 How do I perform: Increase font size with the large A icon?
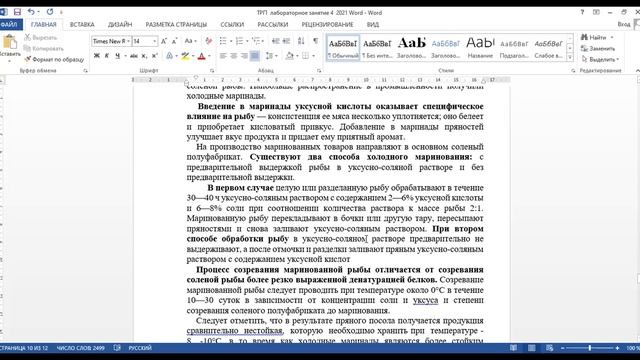pos(164,41)
